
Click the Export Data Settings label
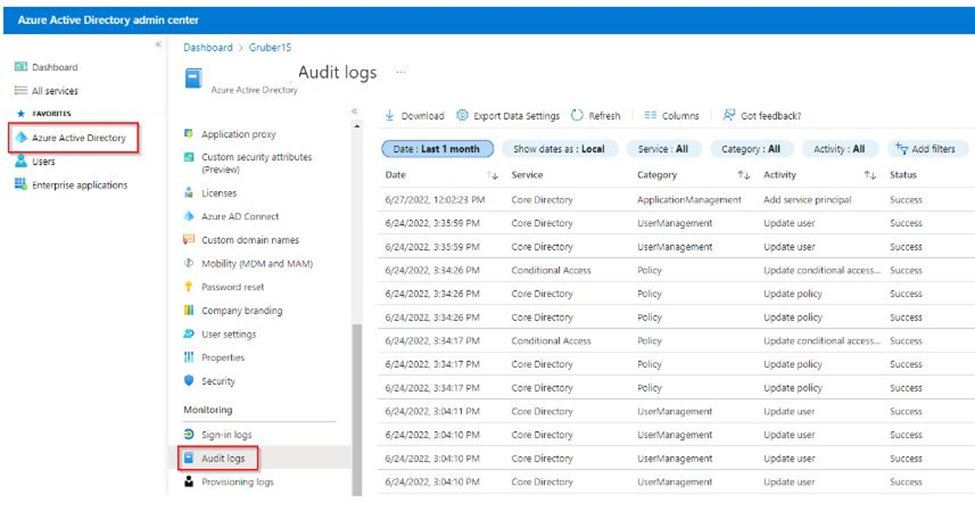click(x=517, y=116)
